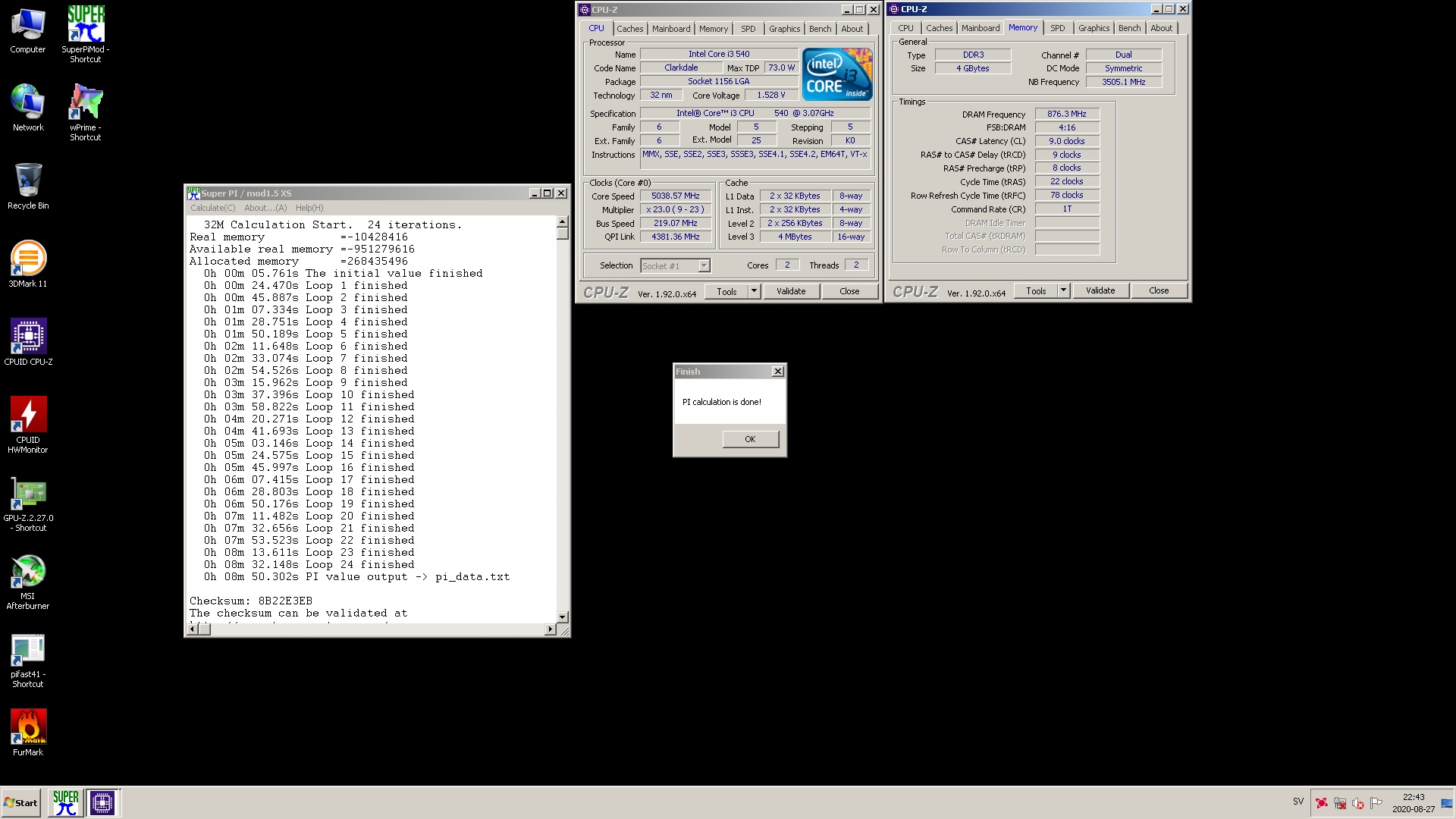Open the piFast41 shortcut icon
The height and width of the screenshot is (819, 1456).
pos(28,660)
